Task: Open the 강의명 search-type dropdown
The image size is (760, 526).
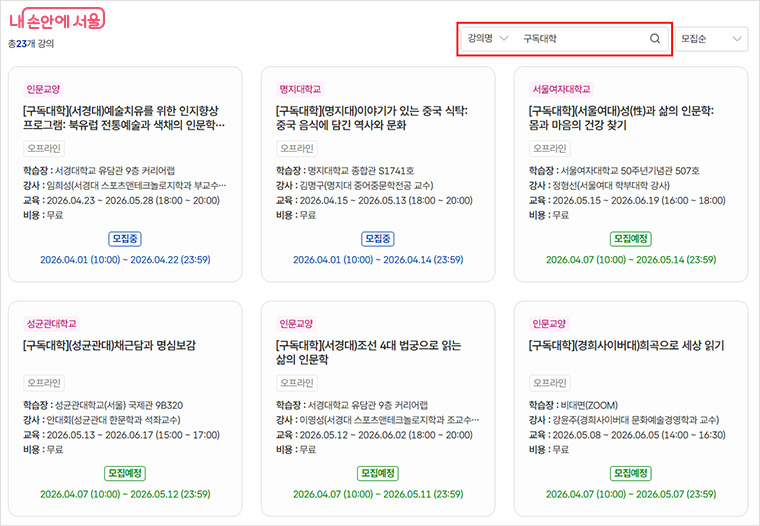Action: [x=488, y=38]
